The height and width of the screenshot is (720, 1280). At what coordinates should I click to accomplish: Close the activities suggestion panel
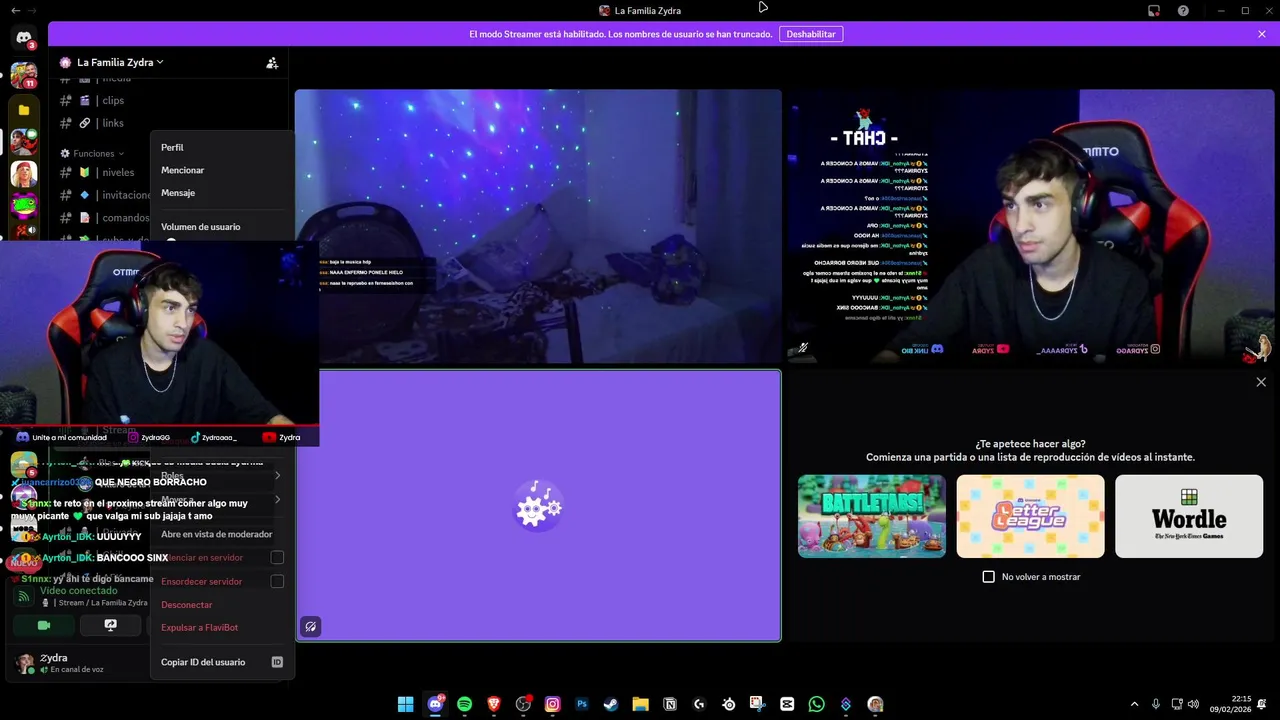pos(1261,382)
